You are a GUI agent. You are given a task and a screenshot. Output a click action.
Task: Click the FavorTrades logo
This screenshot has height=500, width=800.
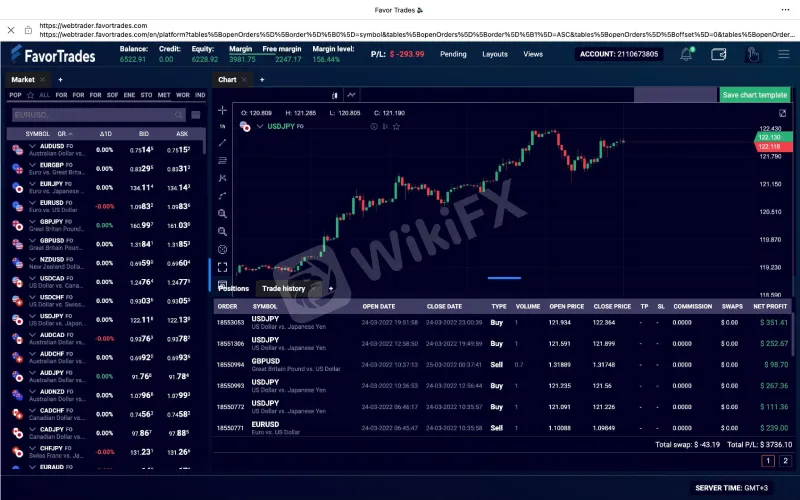click(53, 55)
